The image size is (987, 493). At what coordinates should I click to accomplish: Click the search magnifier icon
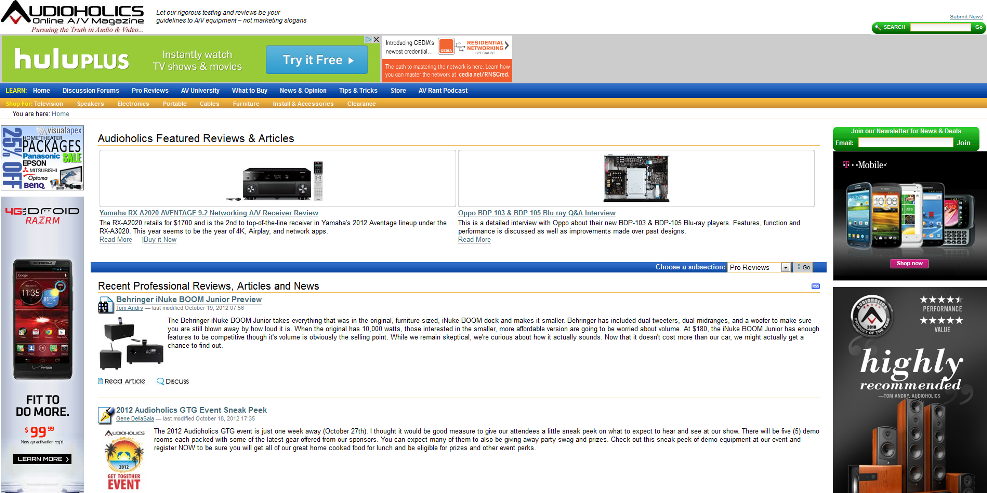[877, 27]
